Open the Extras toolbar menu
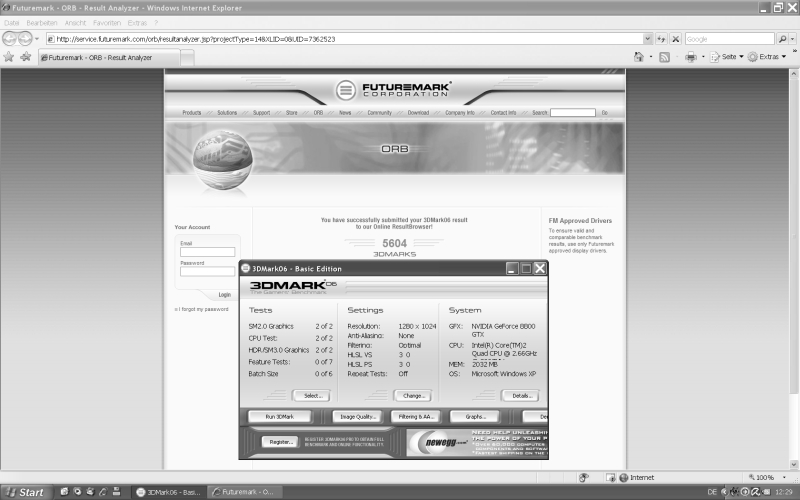The width and height of the screenshot is (800, 500). [x=767, y=57]
